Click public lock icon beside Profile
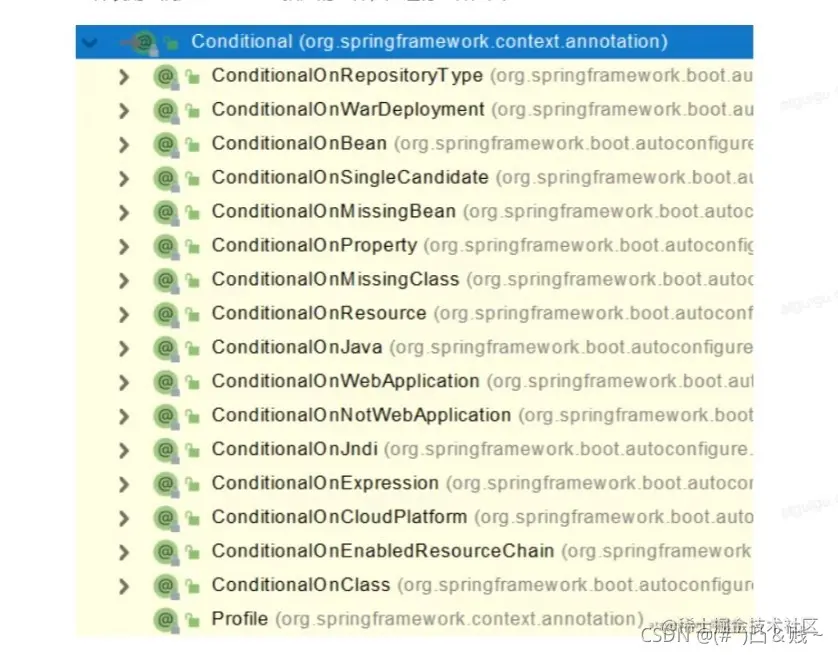 click(x=192, y=620)
